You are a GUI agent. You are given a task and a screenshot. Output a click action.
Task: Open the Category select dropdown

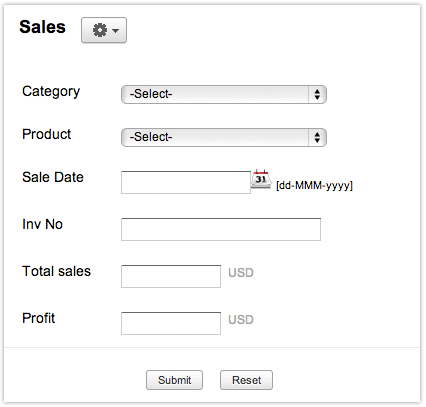(224, 94)
